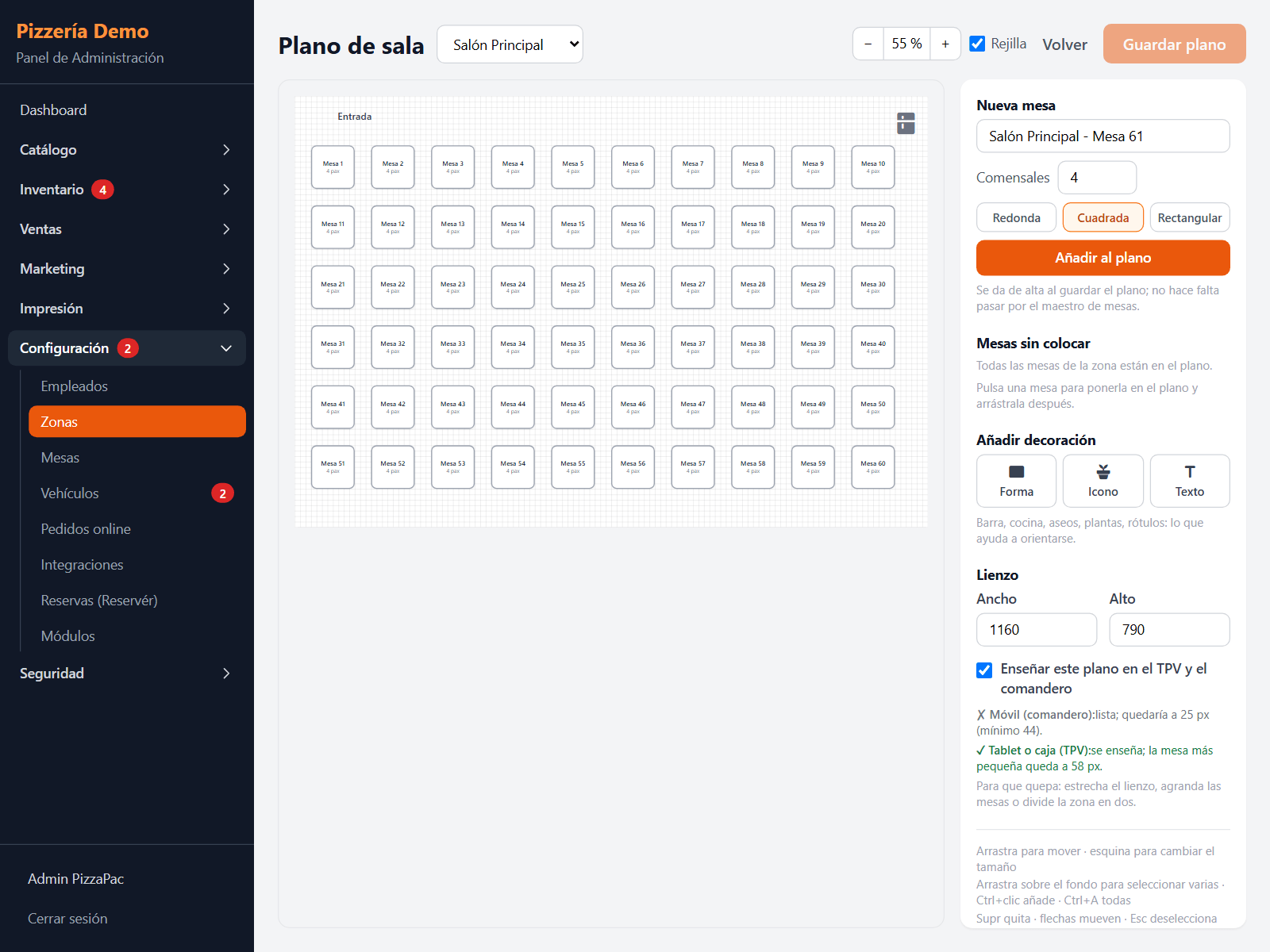The image size is (1270, 952).
Task: Expand the Seguridad menu section
Action: (x=127, y=674)
